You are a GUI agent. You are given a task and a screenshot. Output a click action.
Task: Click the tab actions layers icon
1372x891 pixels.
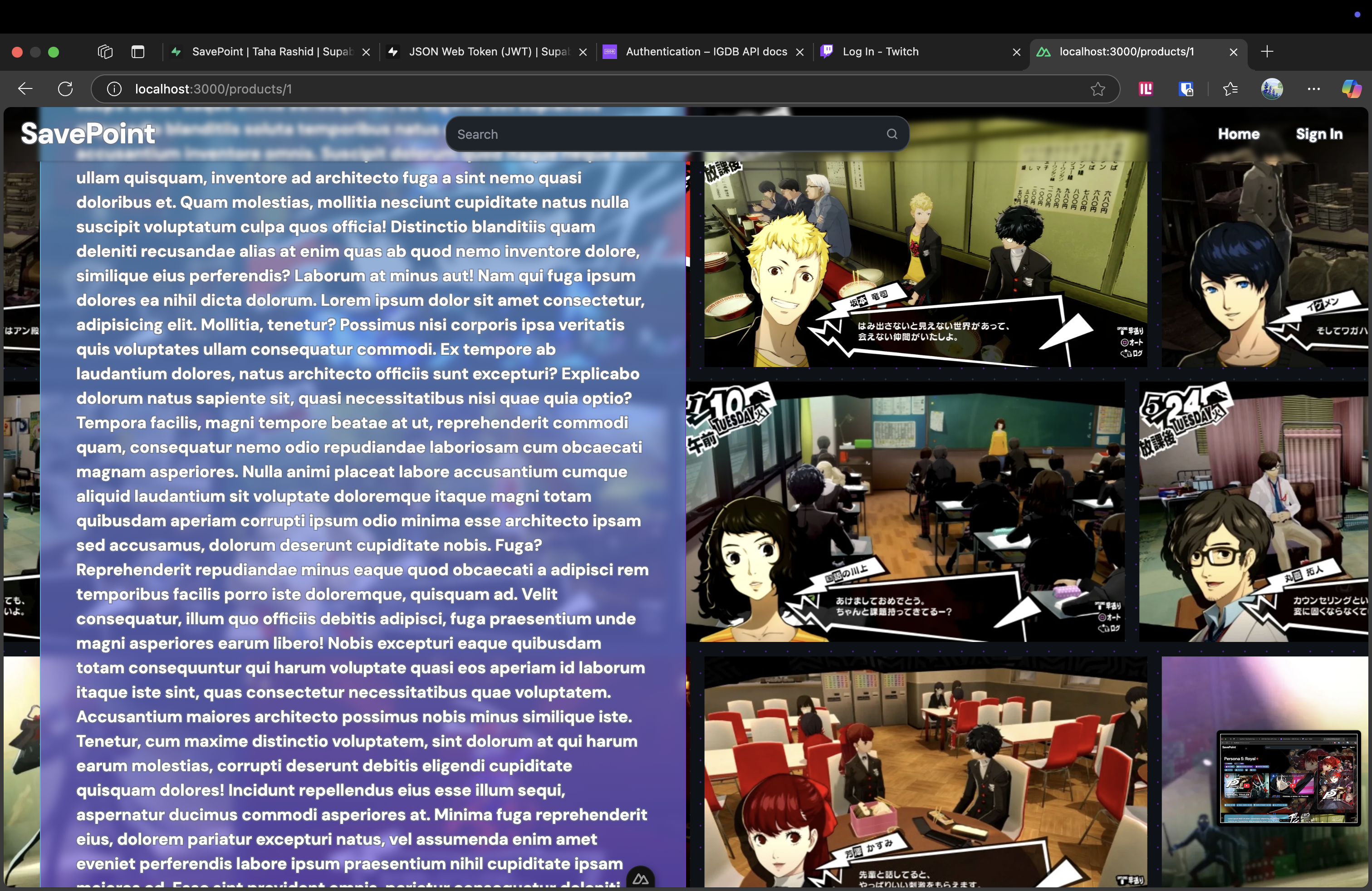coord(106,52)
